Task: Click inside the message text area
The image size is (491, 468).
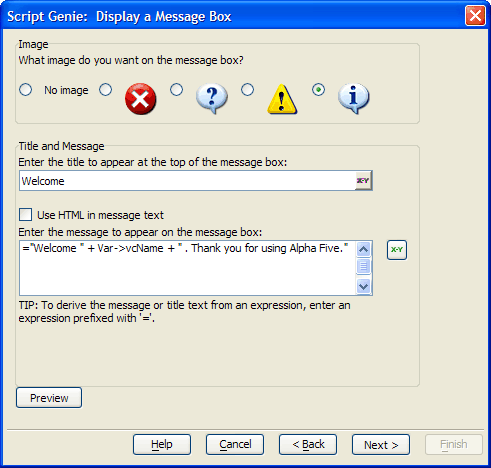Action: tap(188, 268)
